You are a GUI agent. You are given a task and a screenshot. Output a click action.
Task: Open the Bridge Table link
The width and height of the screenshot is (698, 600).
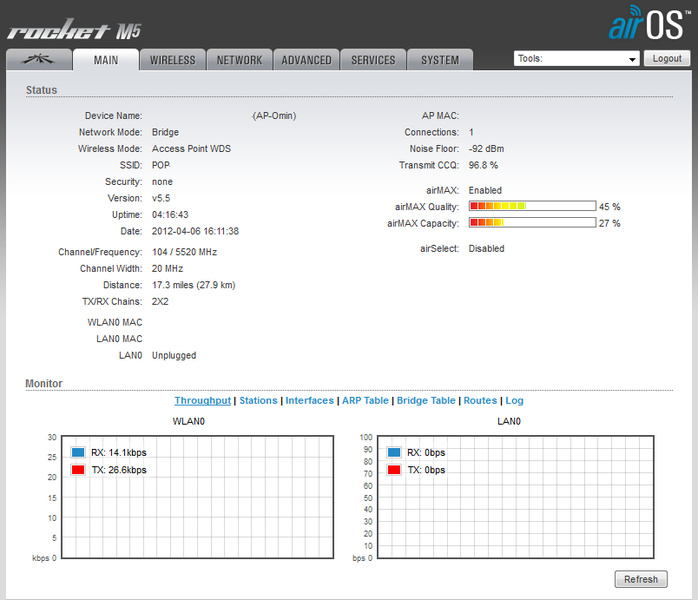(426, 400)
